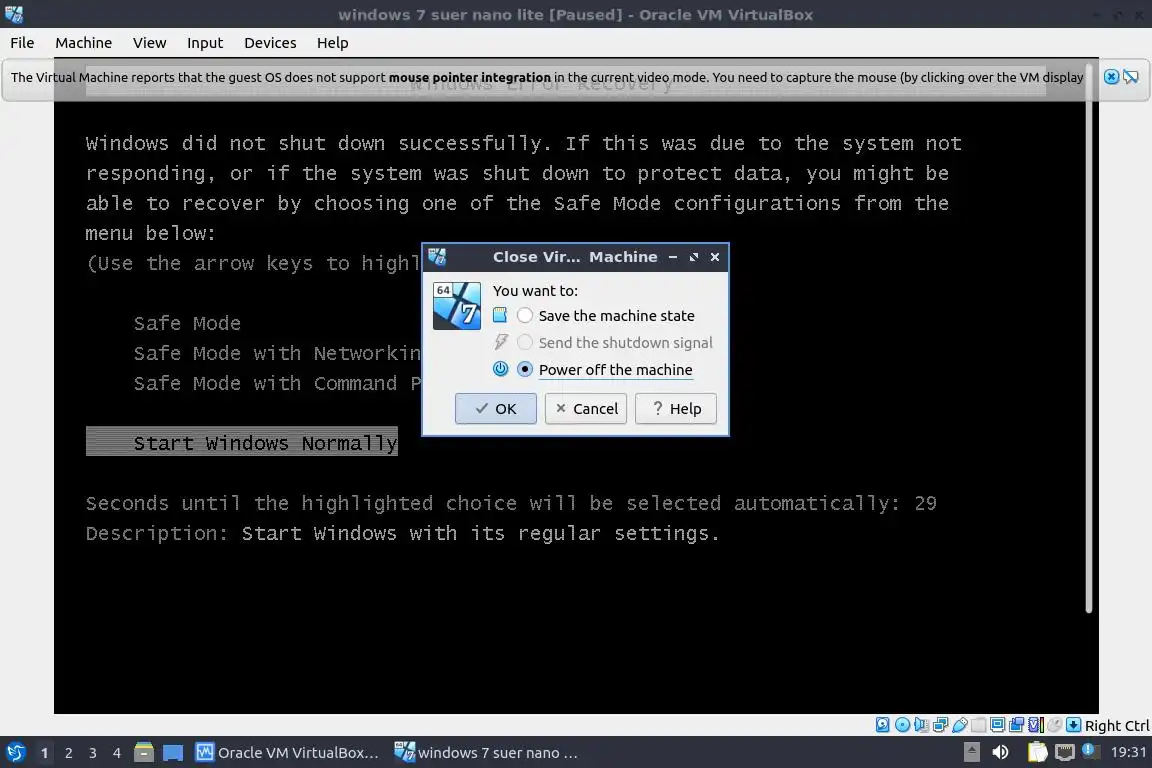Open the volume control tray icon
The height and width of the screenshot is (768, 1152).
[x=1000, y=752]
